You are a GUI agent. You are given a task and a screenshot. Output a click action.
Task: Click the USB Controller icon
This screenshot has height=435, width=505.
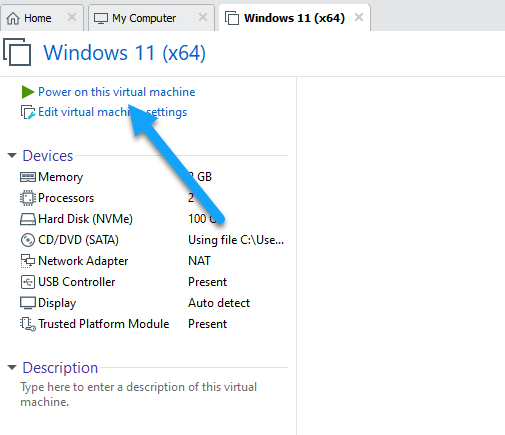pos(28,282)
